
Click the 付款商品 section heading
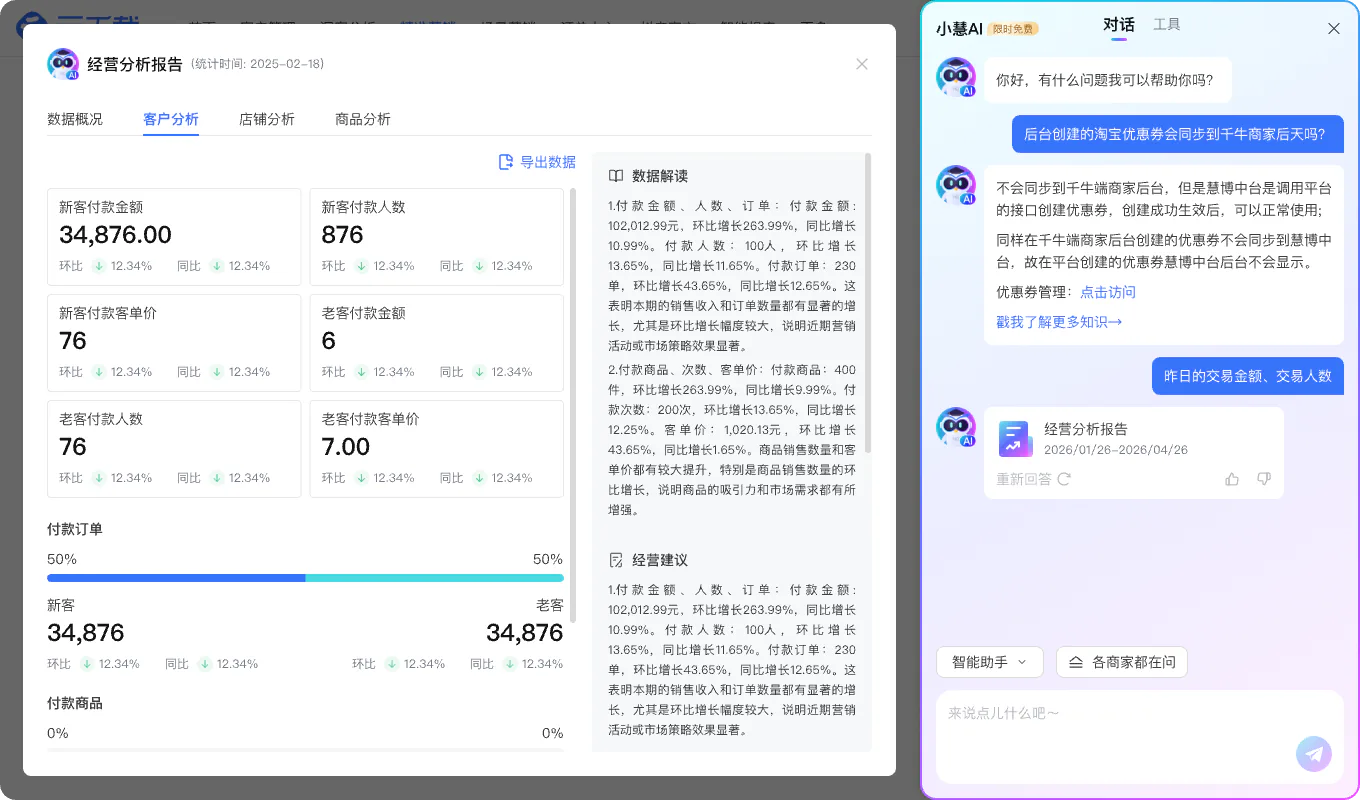pos(75,703)
